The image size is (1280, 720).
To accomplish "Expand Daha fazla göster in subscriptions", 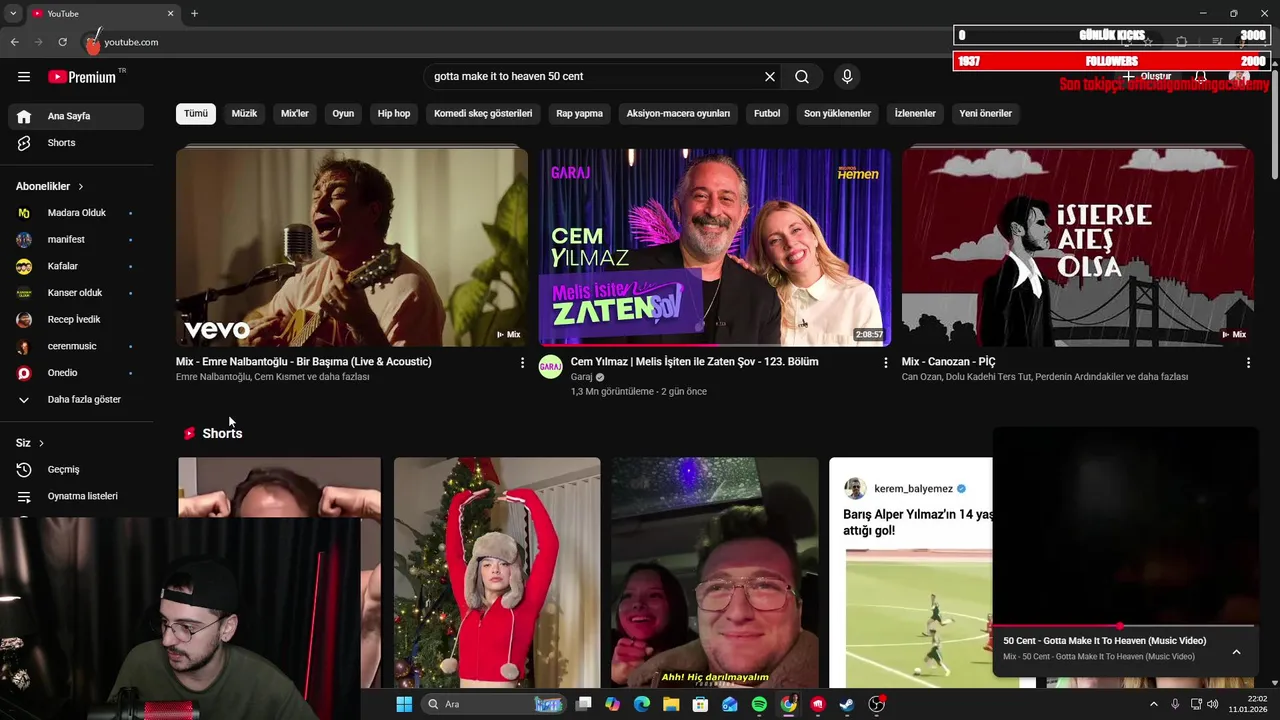I will click(x=76, y=400).
